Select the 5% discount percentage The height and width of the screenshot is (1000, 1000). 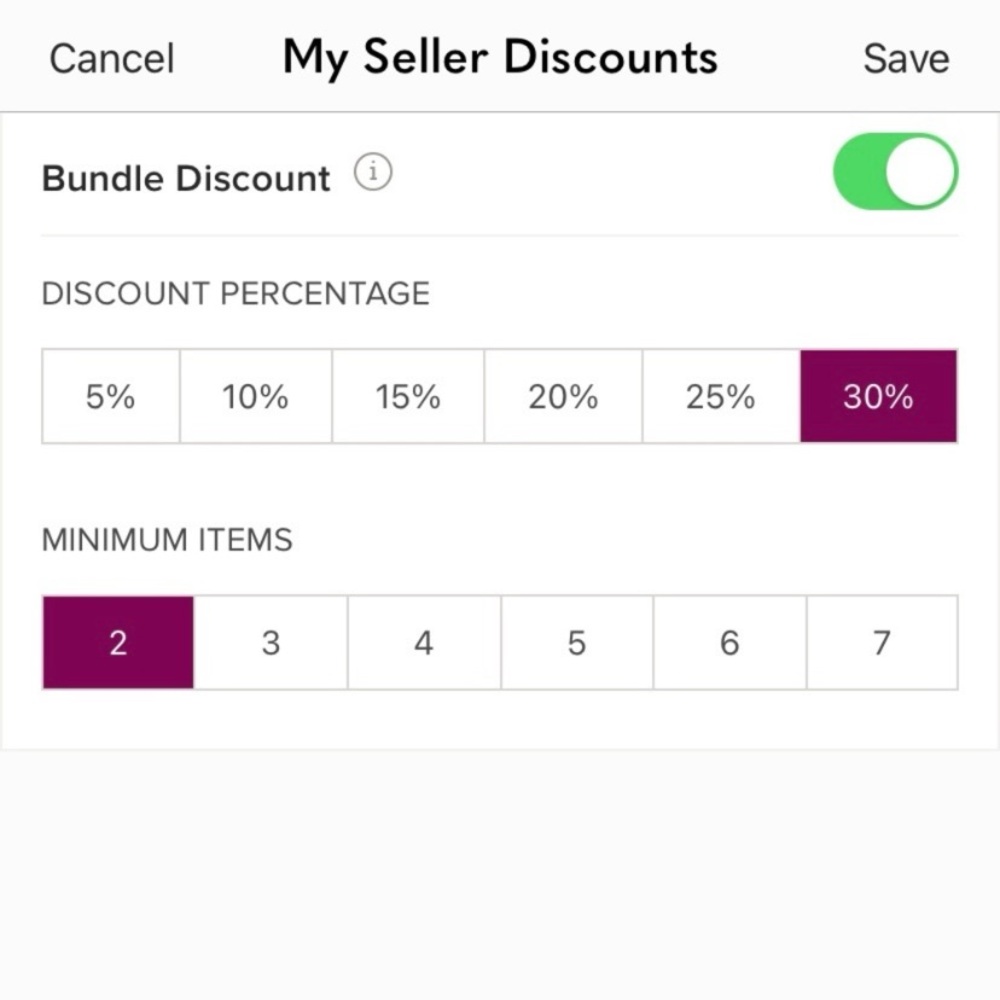point(110,397)
